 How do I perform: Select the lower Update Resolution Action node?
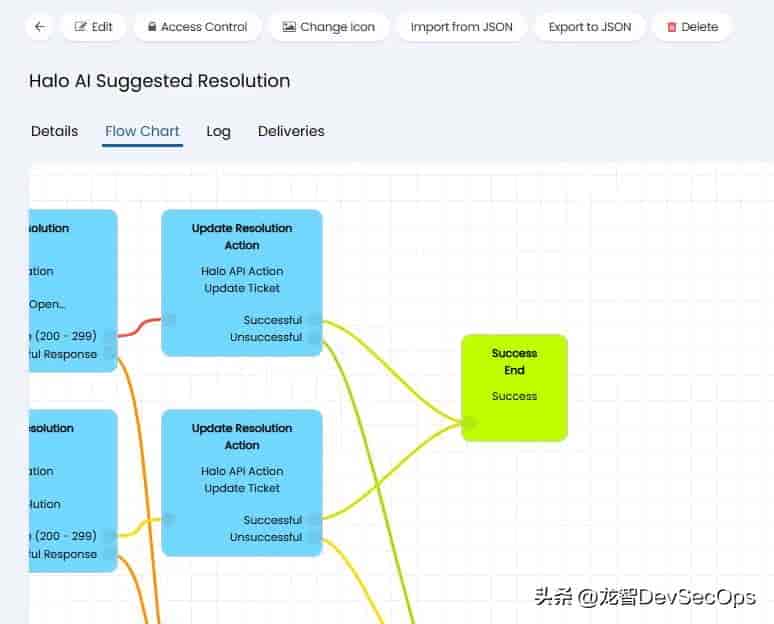tap(242, 483)
